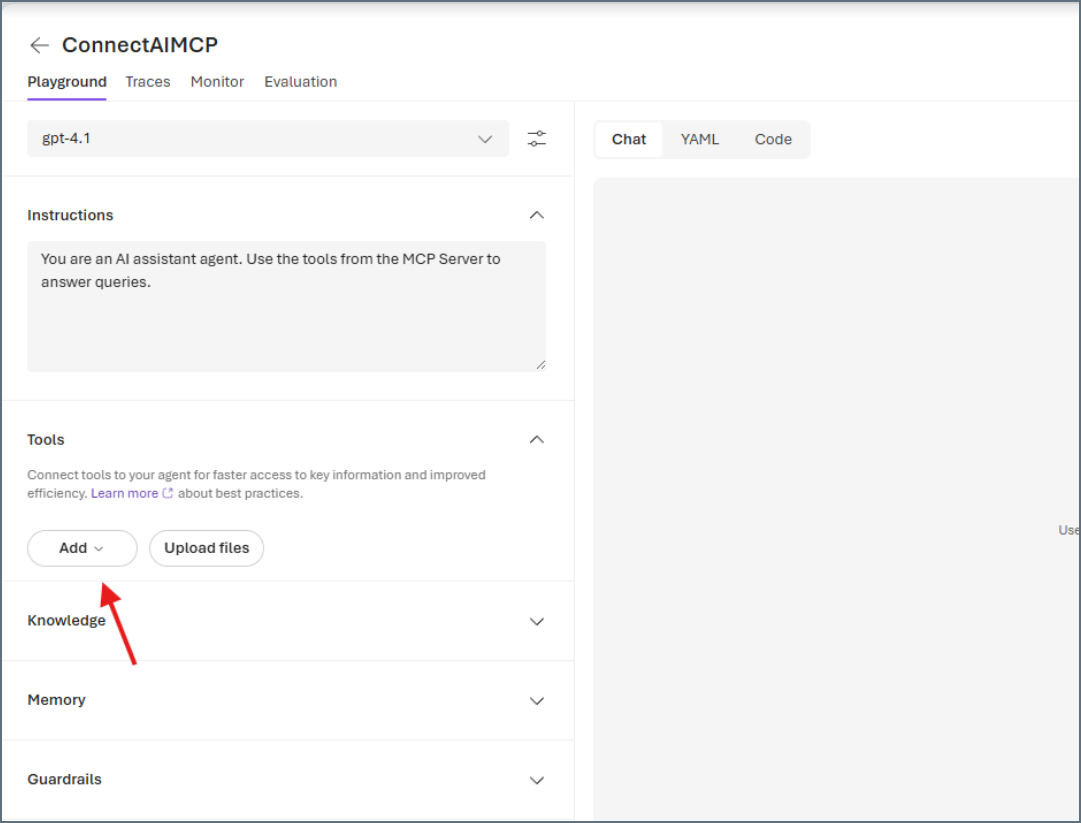Expand the Memory section
Image resolution: width=1081 pixels, height=823 pixels.
[536, 700]
